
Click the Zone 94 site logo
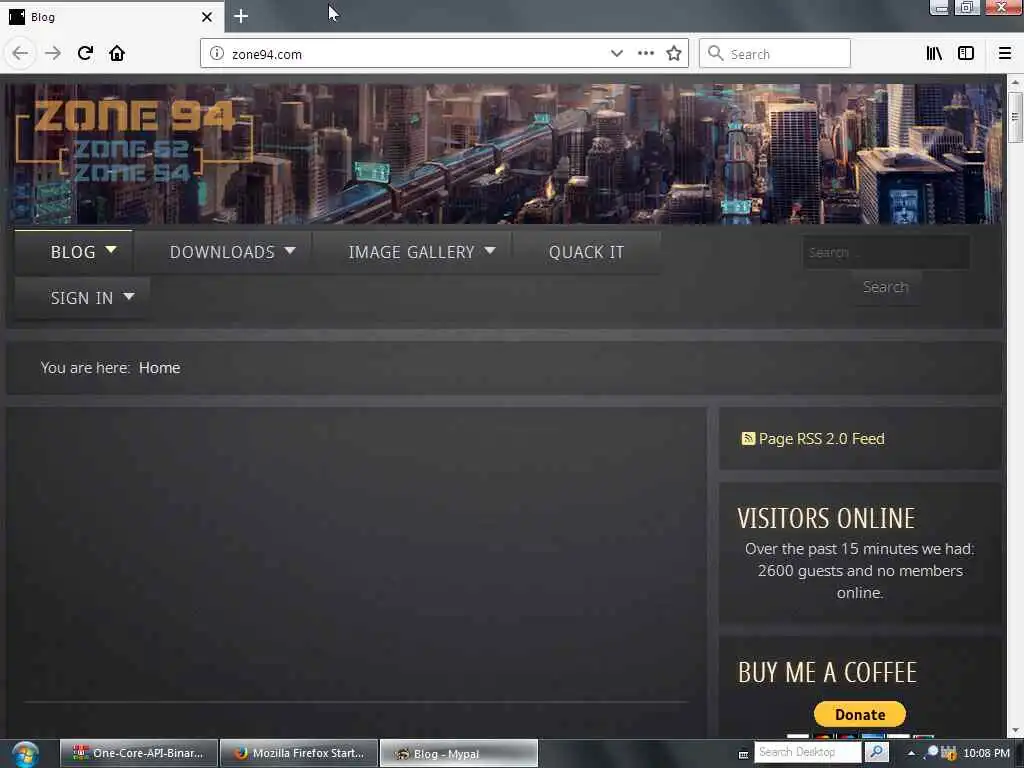pos(134,140)
